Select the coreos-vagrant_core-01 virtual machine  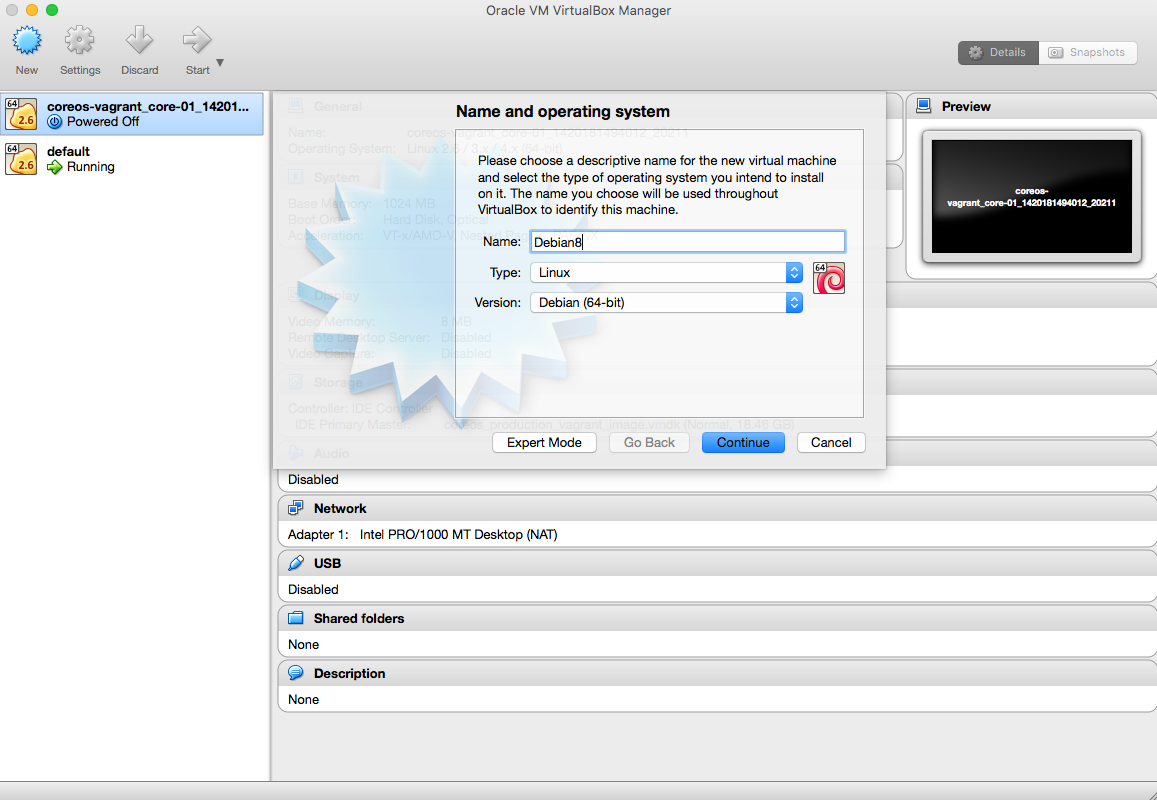pos(132,114)
